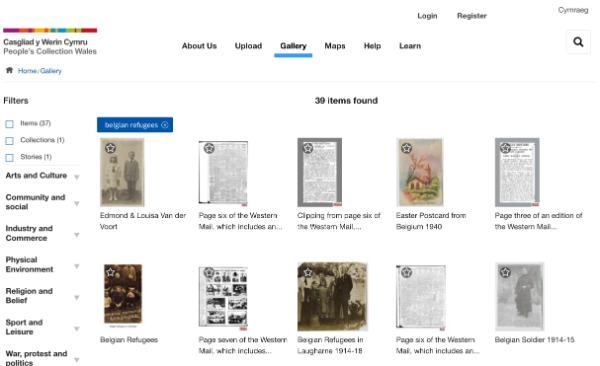Favorite the Edmond & Louisa Van der Voort photo star
This screenshot has height=366, width=600.
tap(111, 148)
